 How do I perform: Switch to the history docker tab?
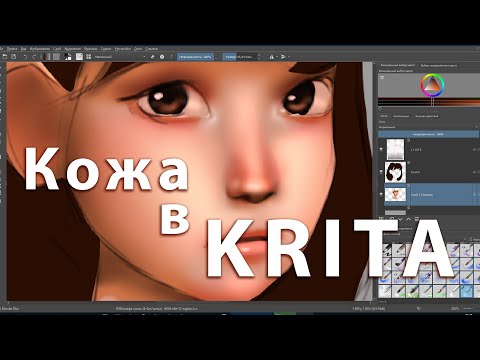(x=427, y=116)
